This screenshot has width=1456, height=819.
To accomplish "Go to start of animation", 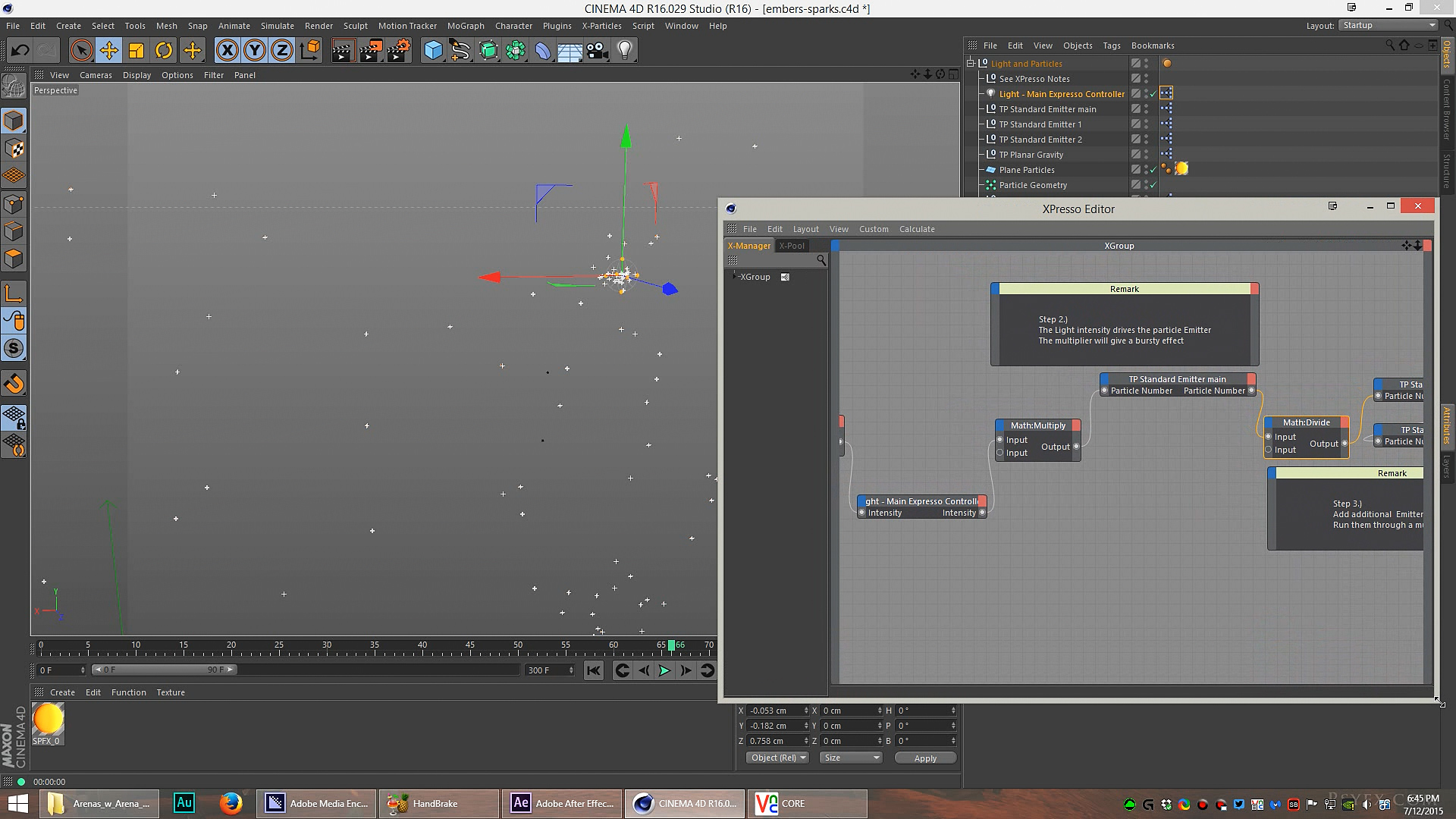I will (594, 670).
